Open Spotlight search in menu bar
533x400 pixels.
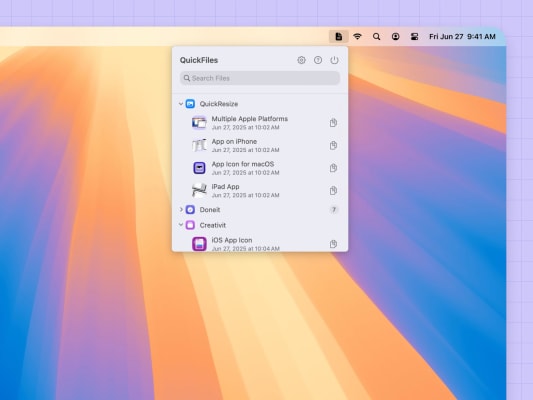376,36
